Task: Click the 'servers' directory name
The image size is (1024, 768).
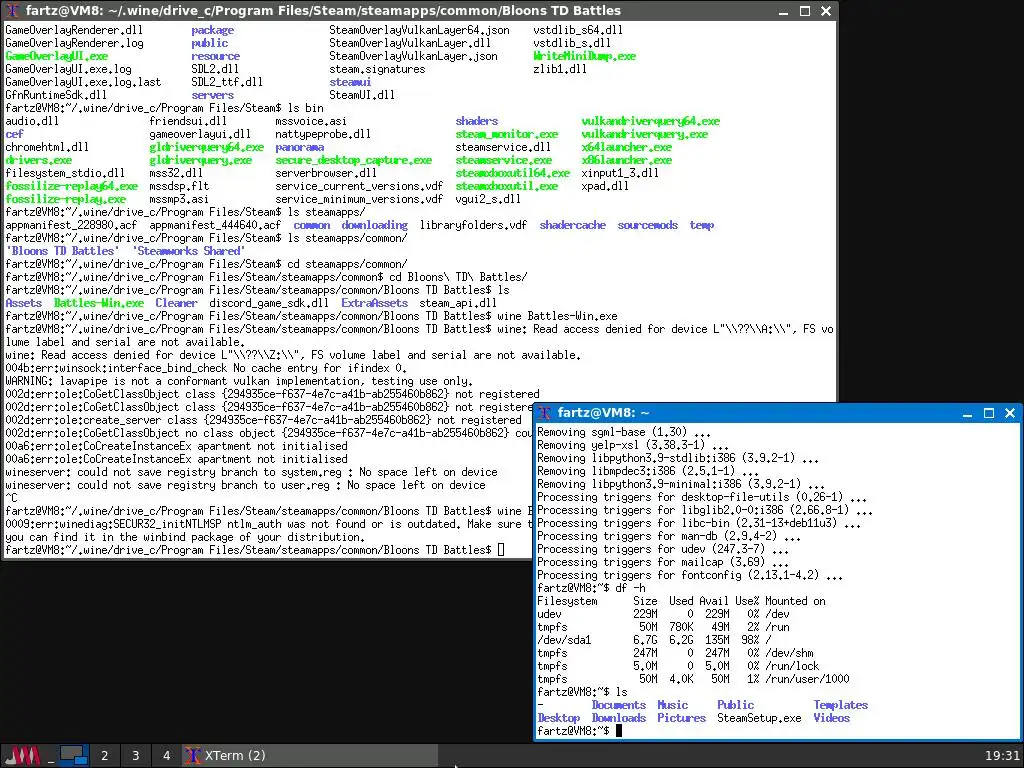Action: tap(212, 95)
